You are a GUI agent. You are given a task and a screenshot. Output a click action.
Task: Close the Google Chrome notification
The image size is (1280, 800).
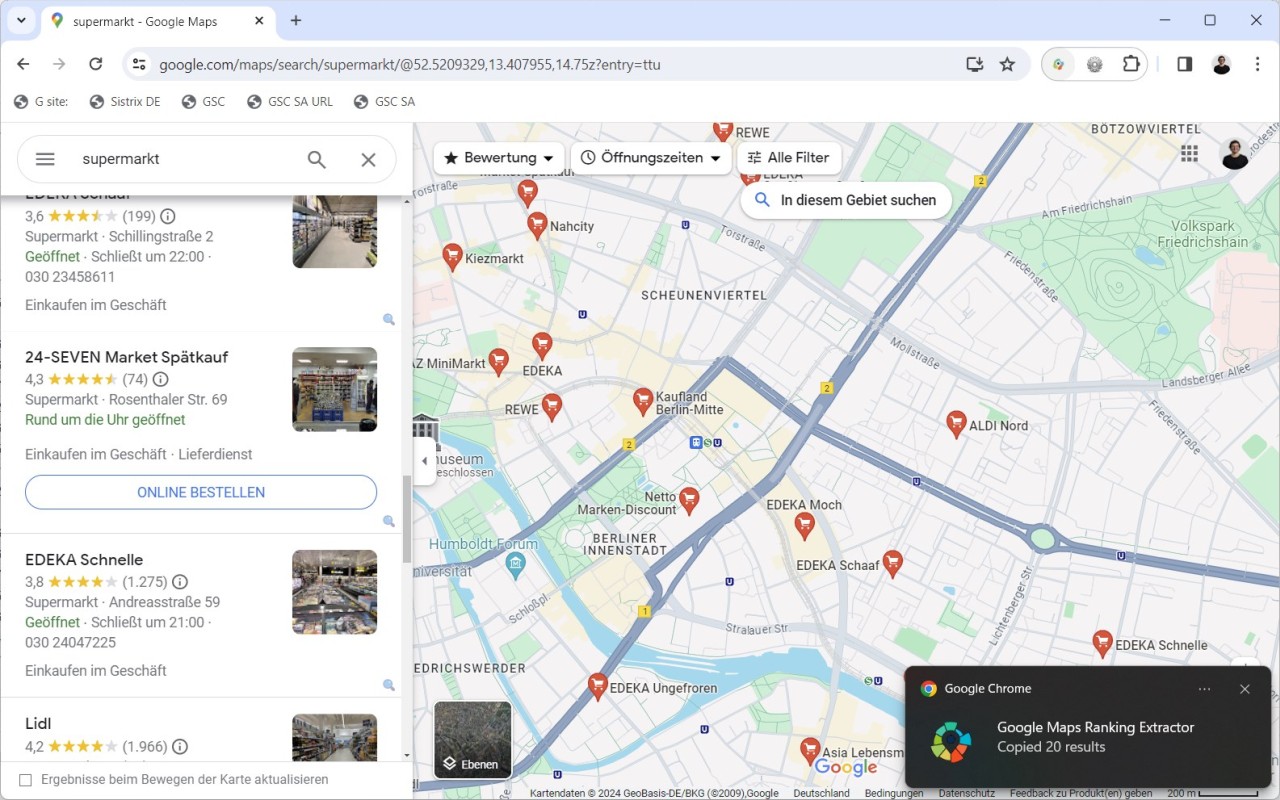click(x=1244, y=689)
